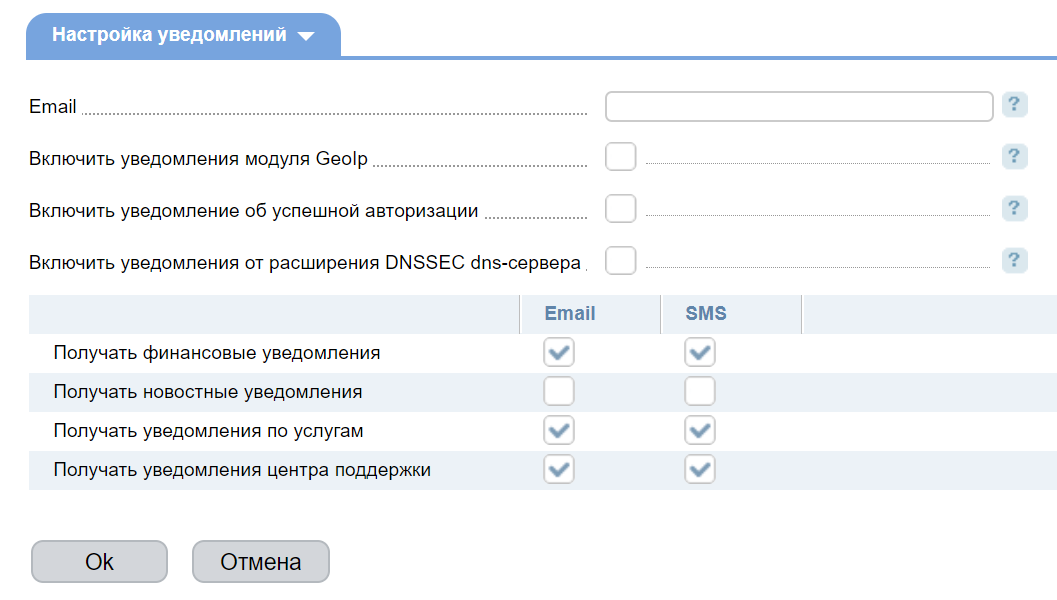Open help for GeoIp module notifications

1014,156
